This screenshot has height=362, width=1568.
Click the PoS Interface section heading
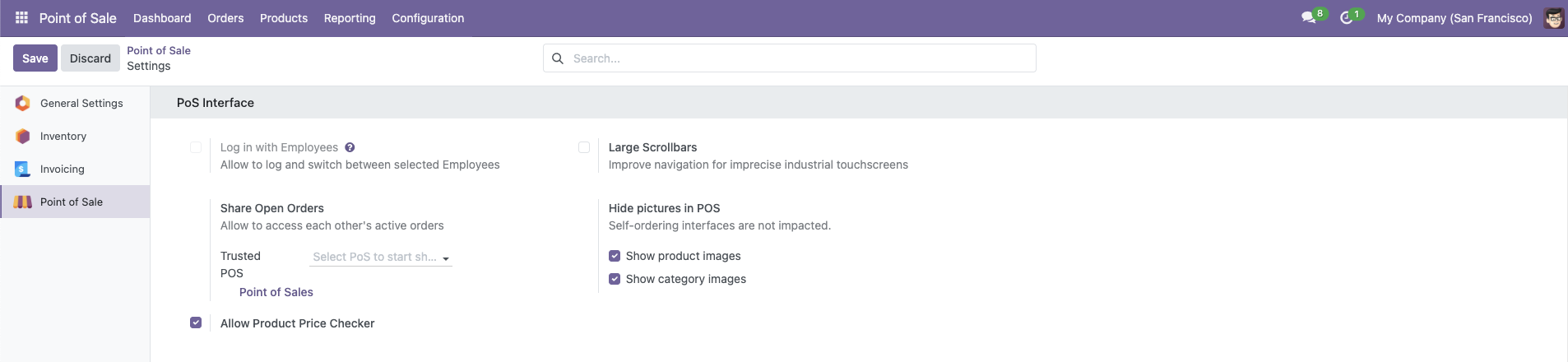[x=216, y=103]
